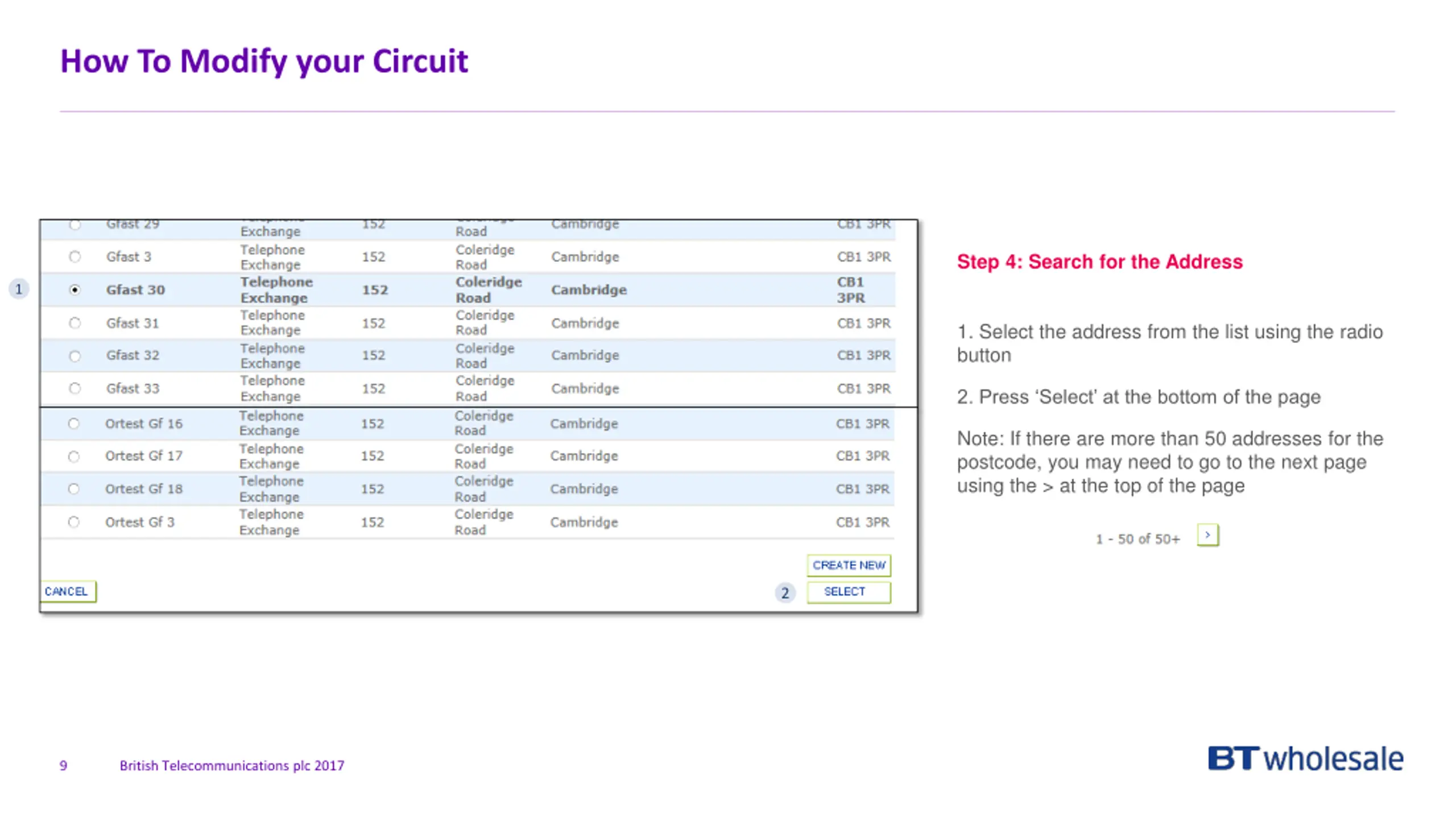The image size is (1456, 813).
Task: Choose the Gfast 31 address radio button
Action: pos(75,323)
